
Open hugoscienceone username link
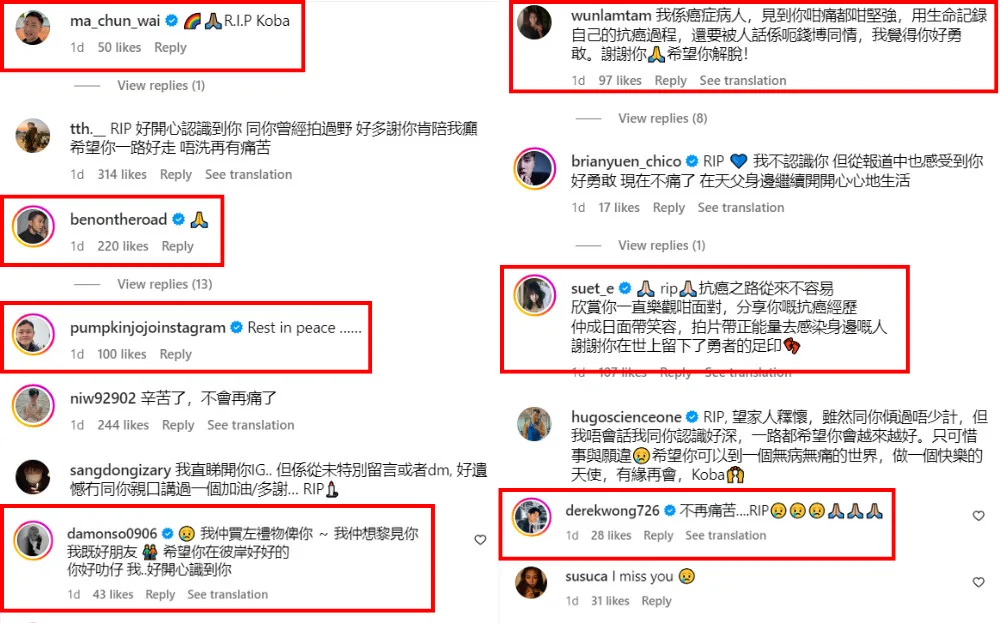(626, 417)
